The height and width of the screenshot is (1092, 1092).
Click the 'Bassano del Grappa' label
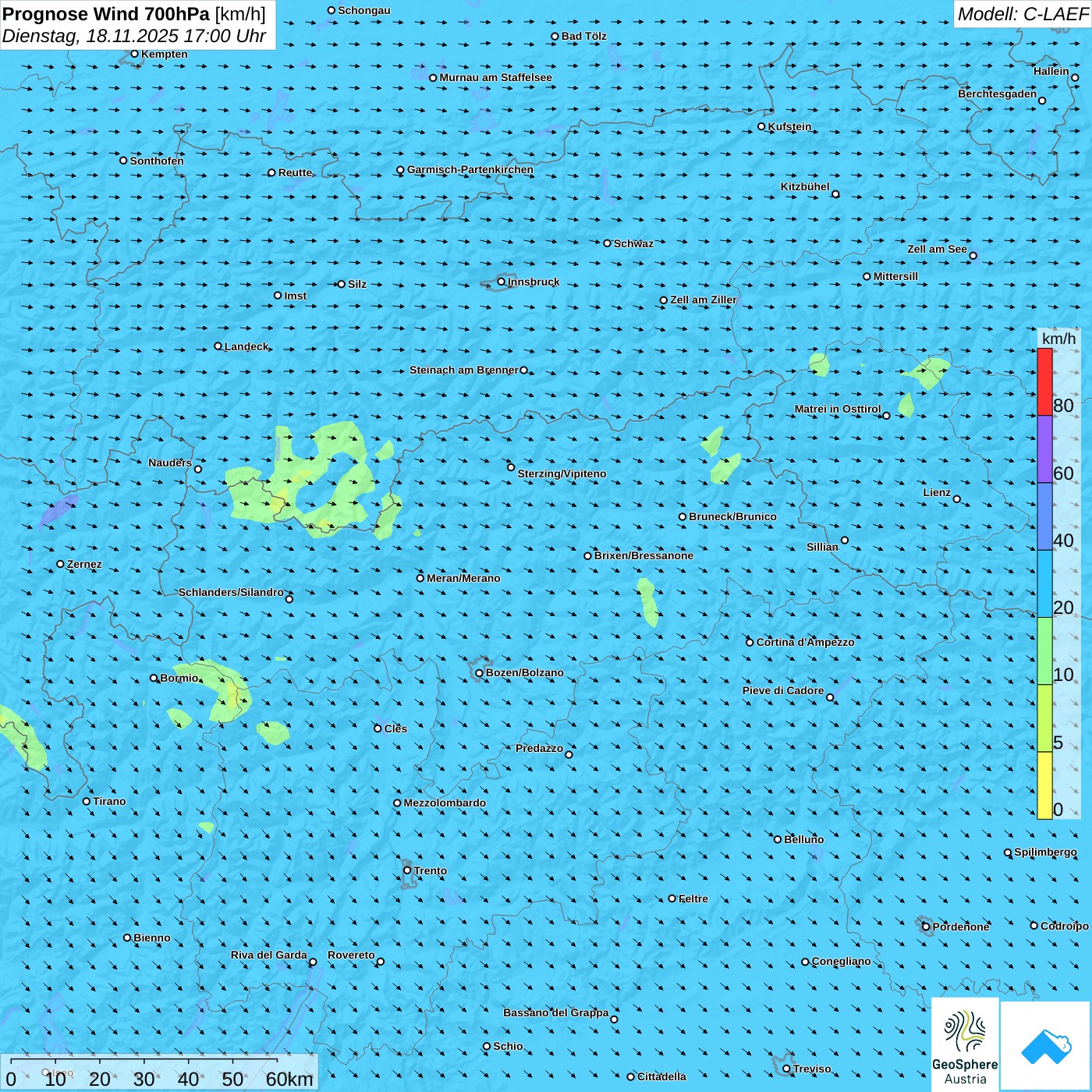(x=556, y=1012)
